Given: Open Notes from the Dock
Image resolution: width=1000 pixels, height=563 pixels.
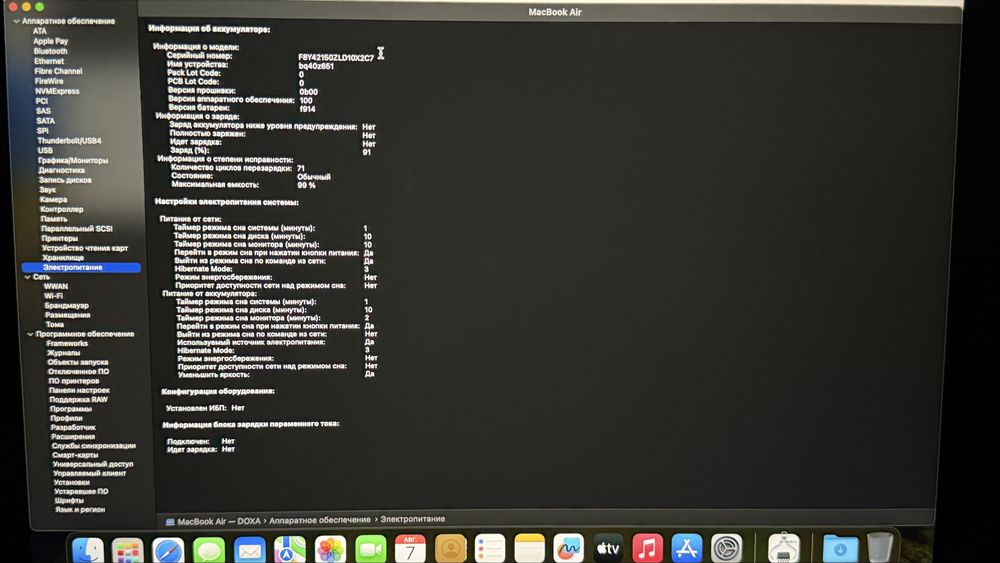Looking at the screenshot, I should (x=529, y=548).
